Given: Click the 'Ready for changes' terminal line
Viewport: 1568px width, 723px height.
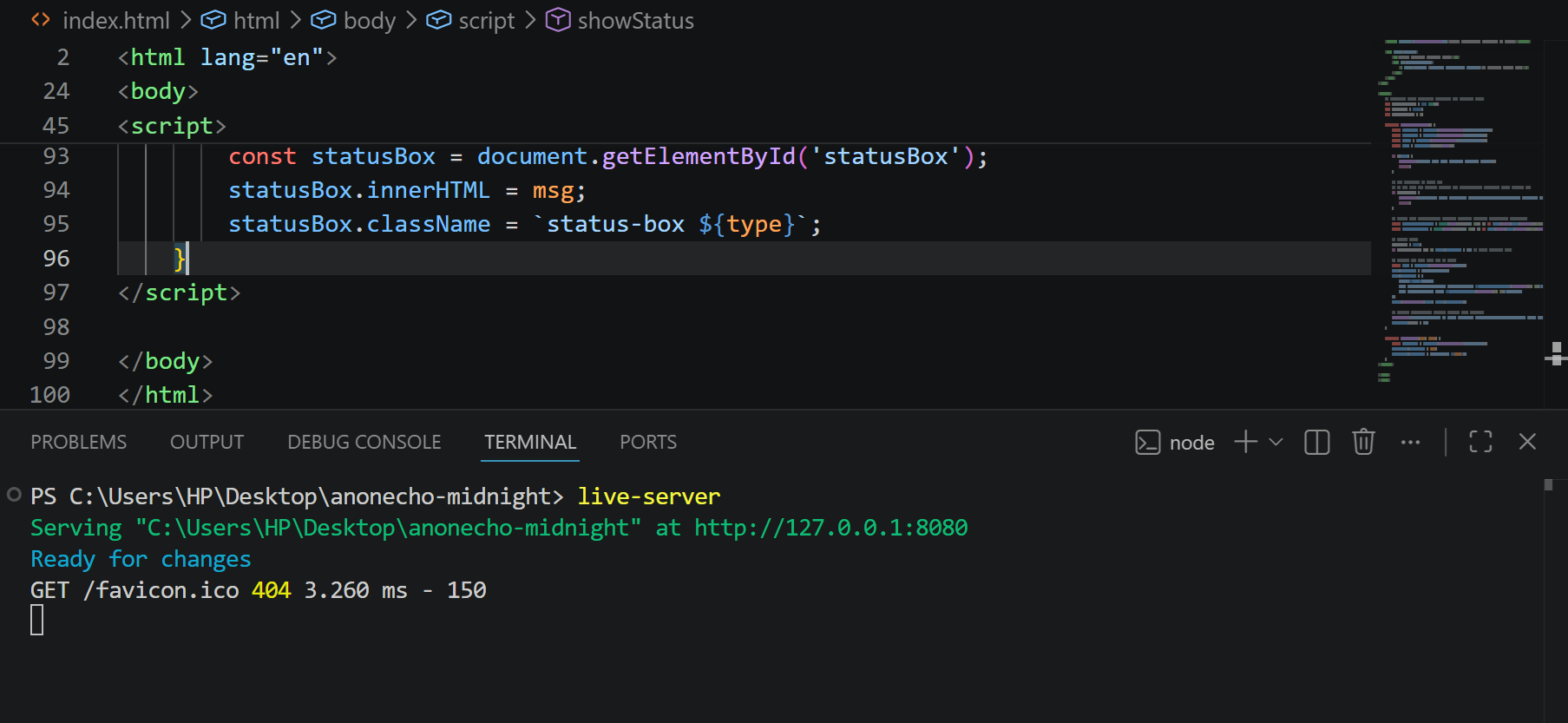Looking at the screenshot, I should [141, 559].
